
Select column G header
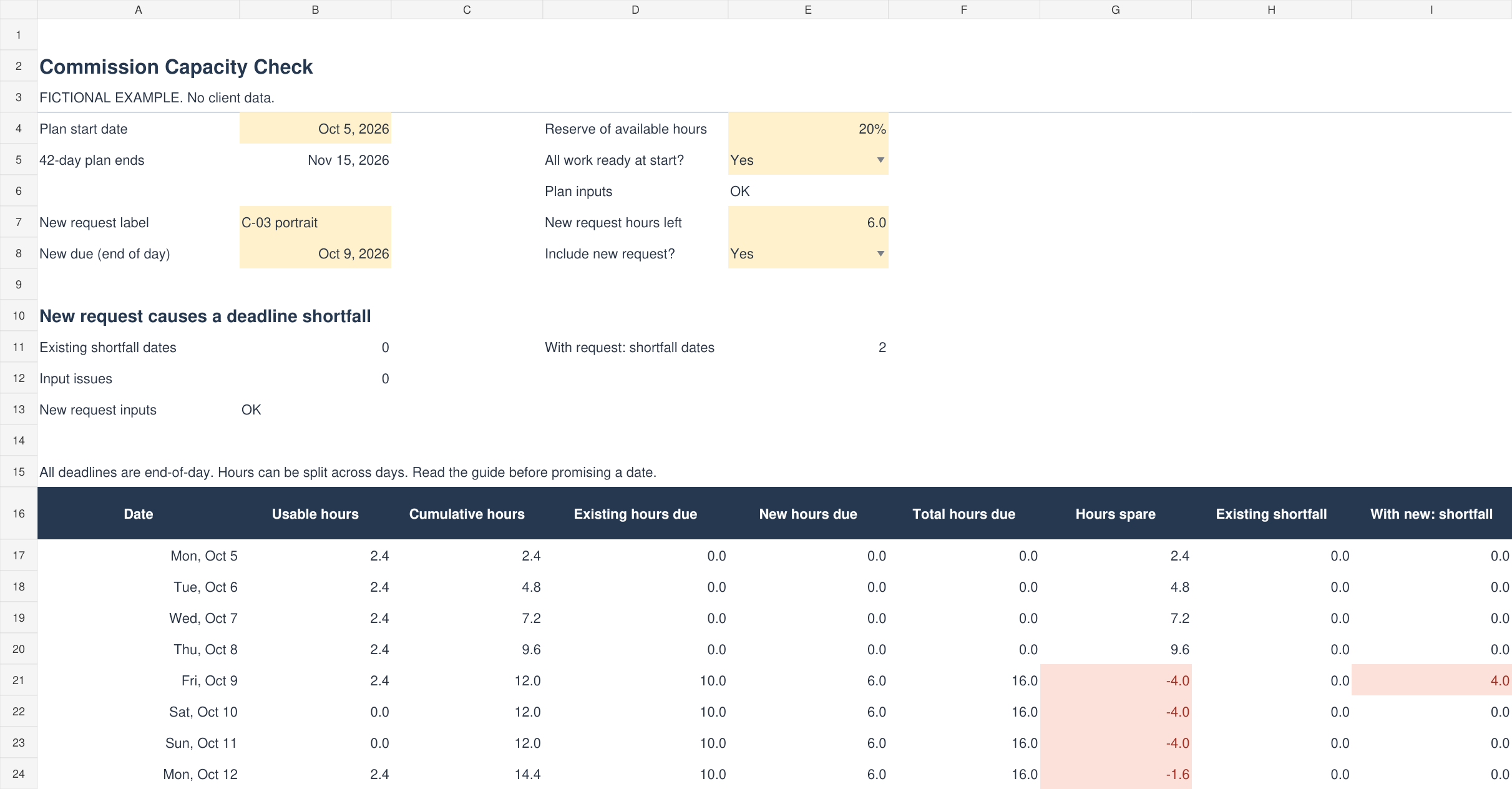1115,9
